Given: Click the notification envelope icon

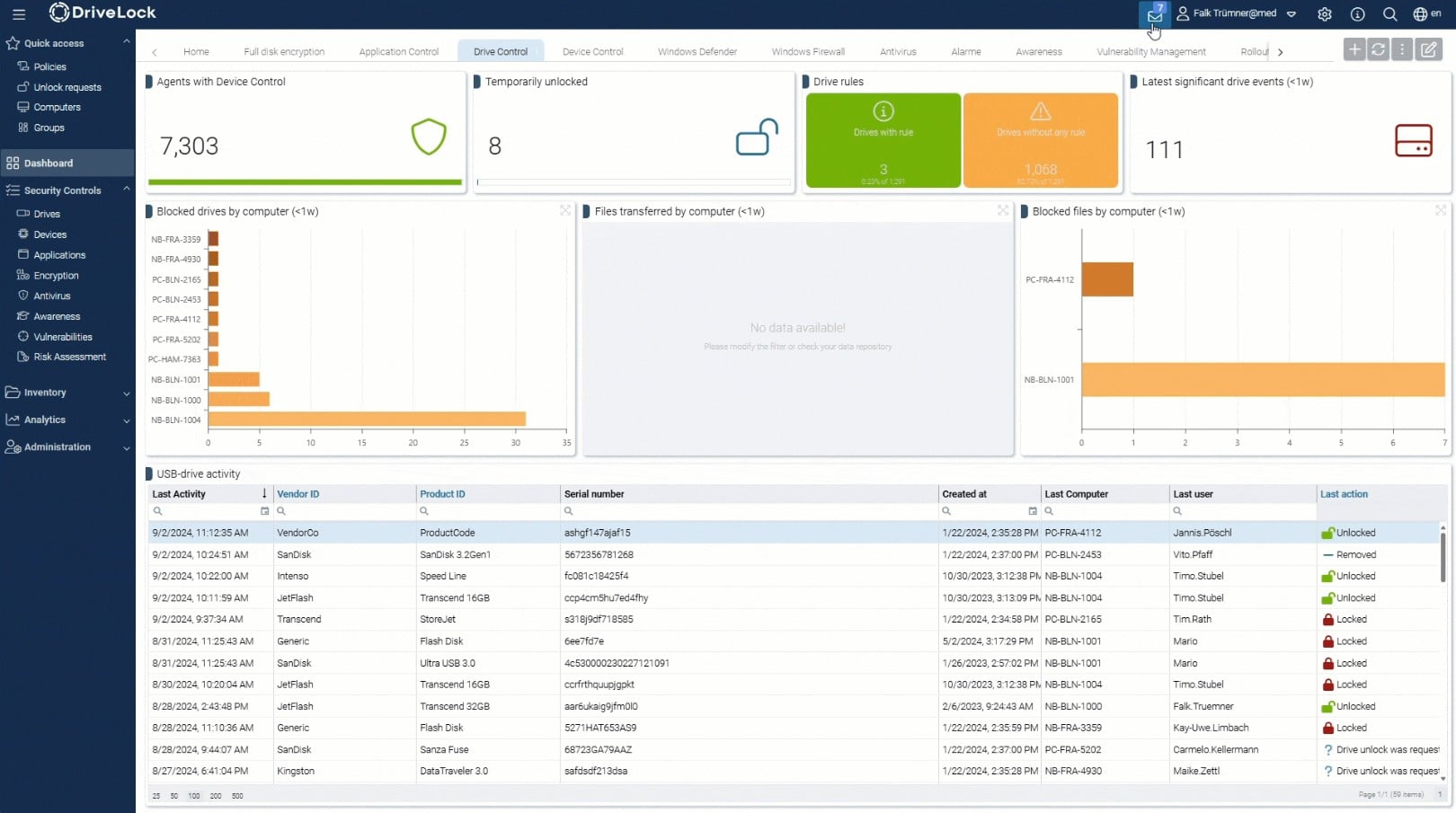Looking at the screenshot, I should click(x=1153, y=14).
